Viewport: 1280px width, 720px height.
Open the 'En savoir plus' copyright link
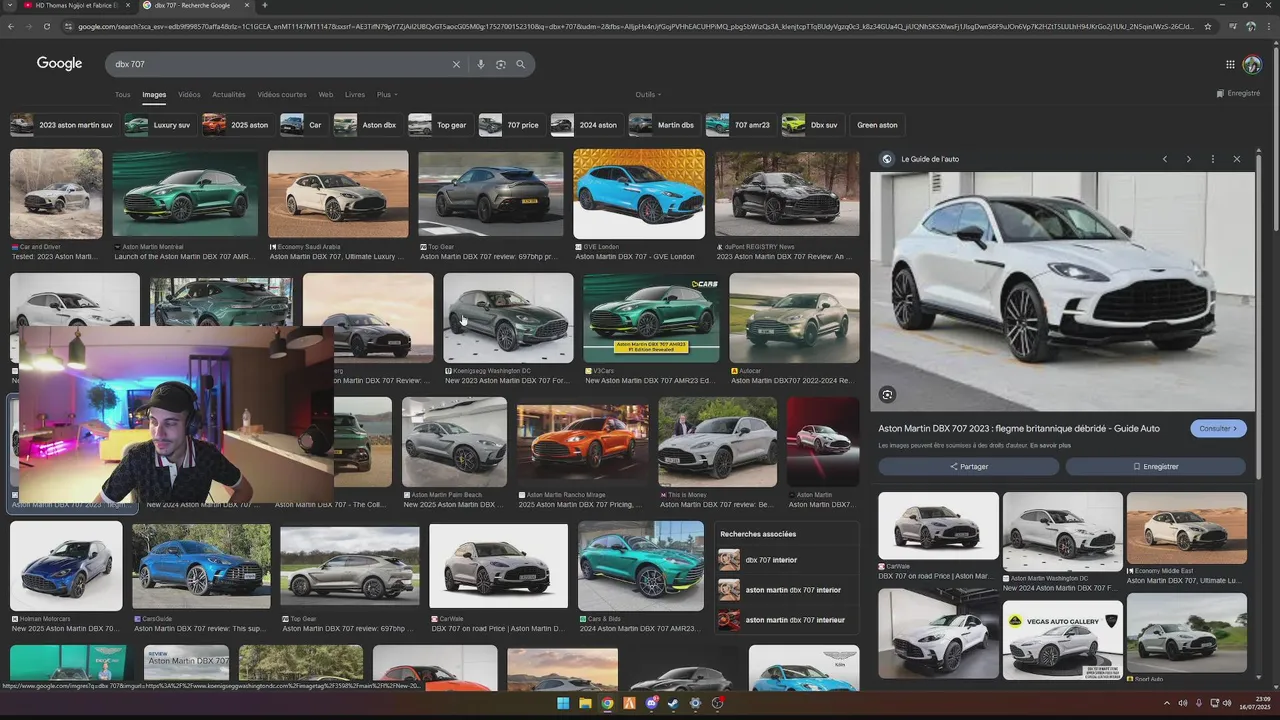1049,445
